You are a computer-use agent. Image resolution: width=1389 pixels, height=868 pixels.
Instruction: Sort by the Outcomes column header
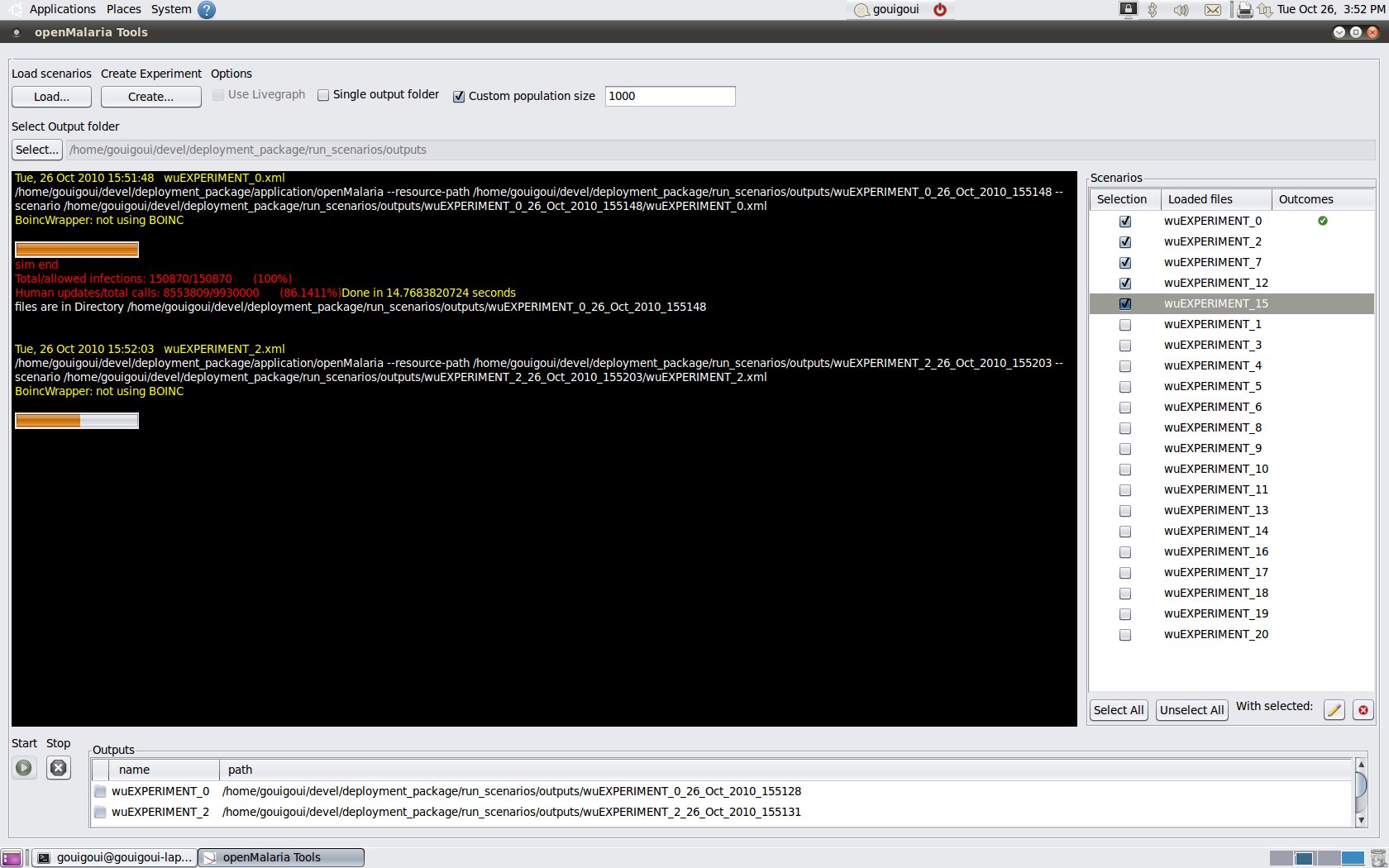tap(1323, 199)
